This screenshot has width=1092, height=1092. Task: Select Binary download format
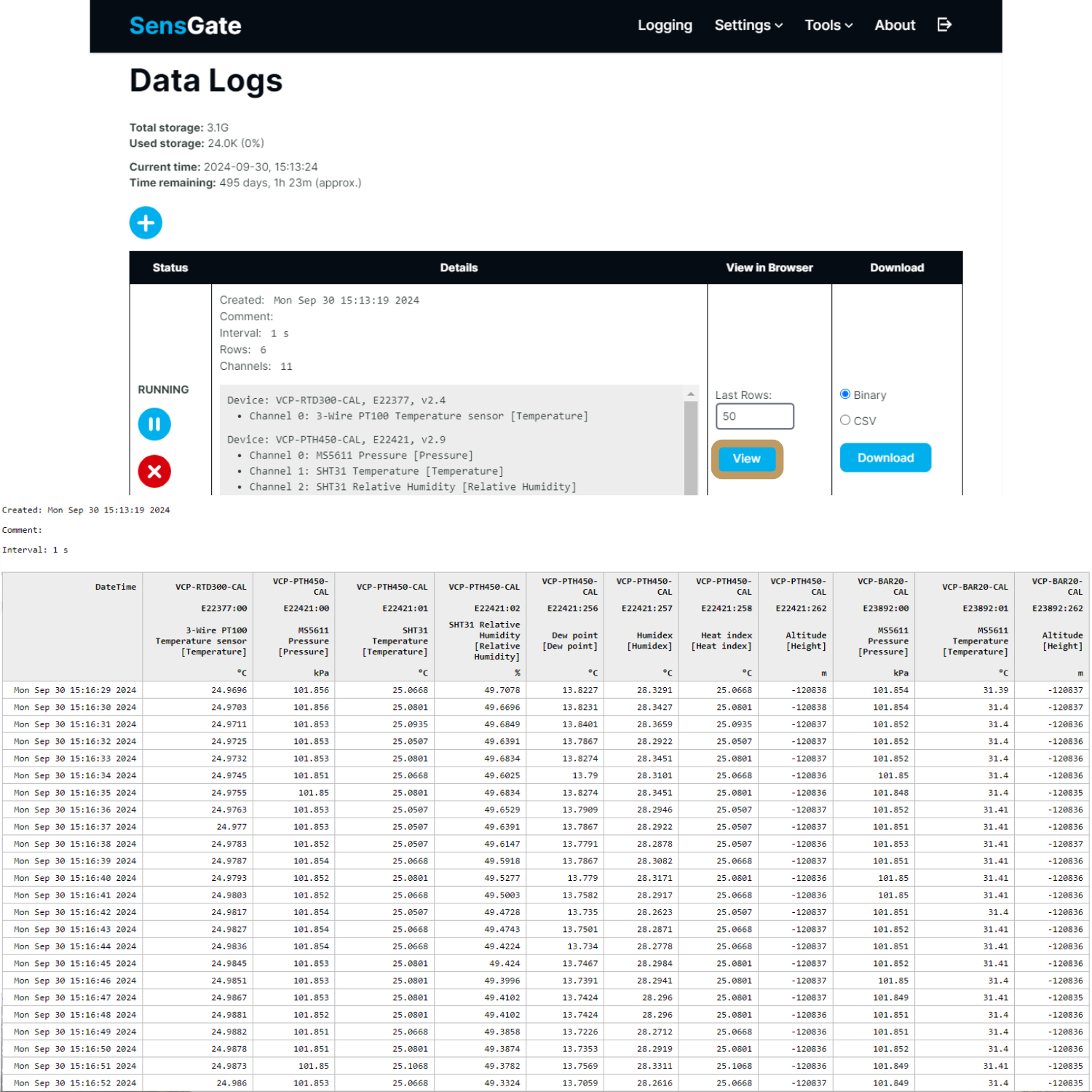point(845,394)
